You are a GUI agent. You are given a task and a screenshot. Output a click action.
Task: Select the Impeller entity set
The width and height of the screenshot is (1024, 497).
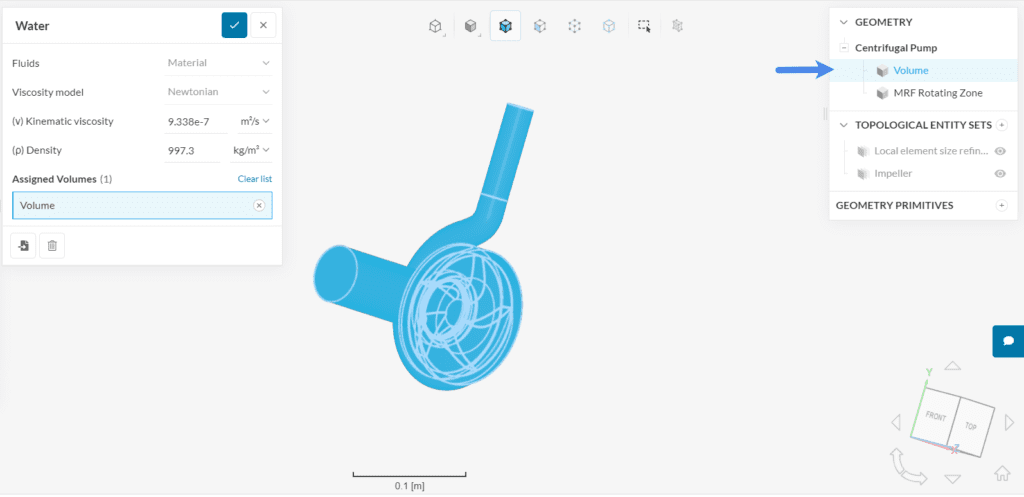pos(893,174)
